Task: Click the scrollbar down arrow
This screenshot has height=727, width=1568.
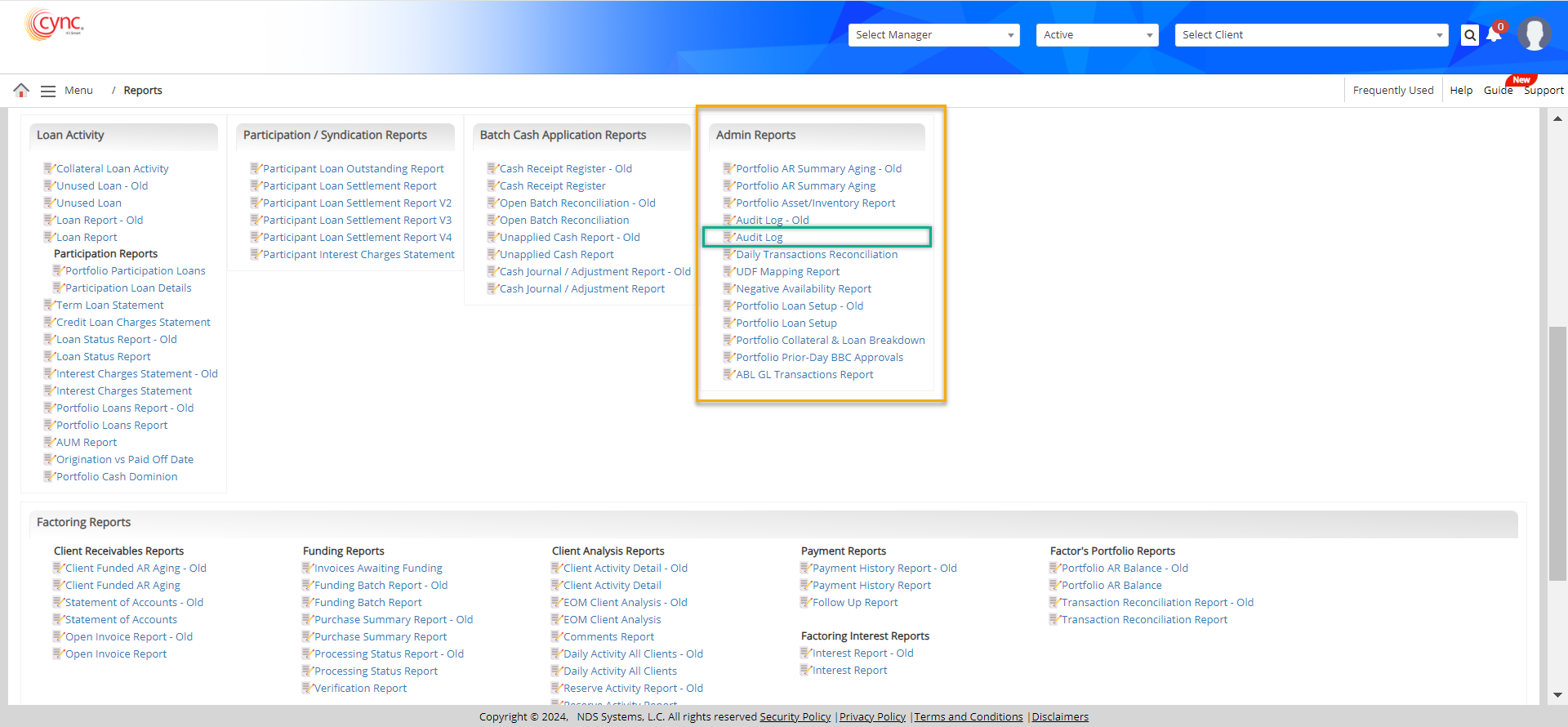Action: (1557, 695)
